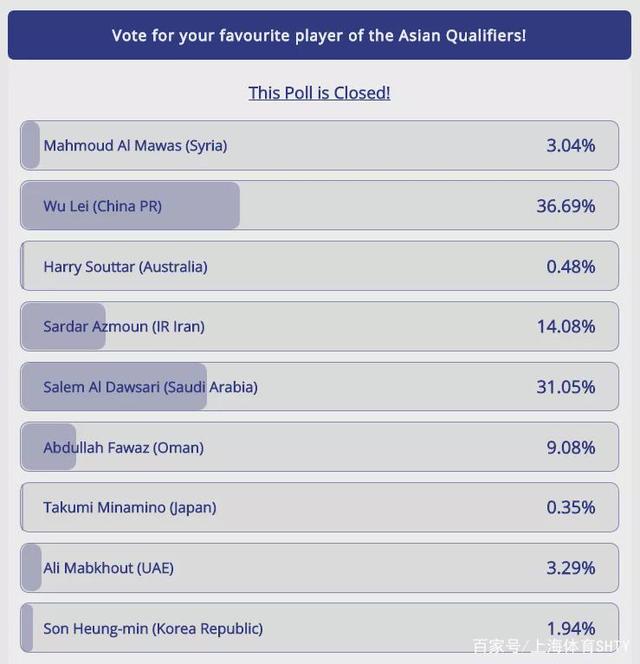
Task: Choose the Wu Lei (China PR) option
Action: coord(102,206)
